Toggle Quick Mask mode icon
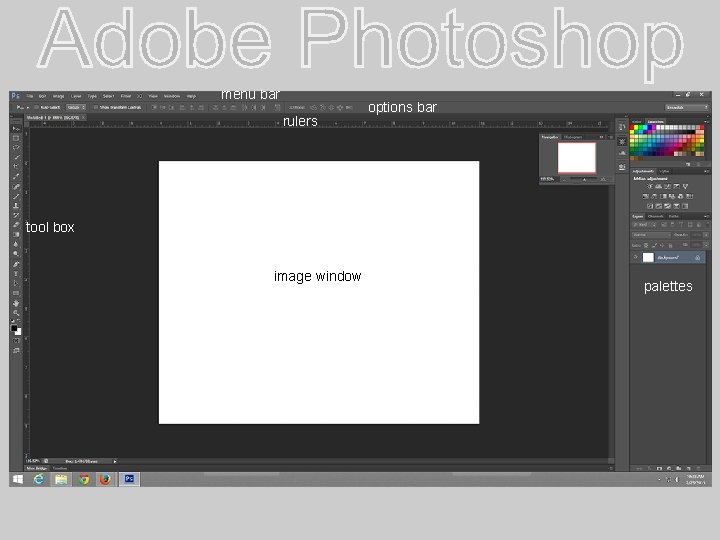Image resolution: width=720 pixels, height=540 pixels. (x=16, y=341)
